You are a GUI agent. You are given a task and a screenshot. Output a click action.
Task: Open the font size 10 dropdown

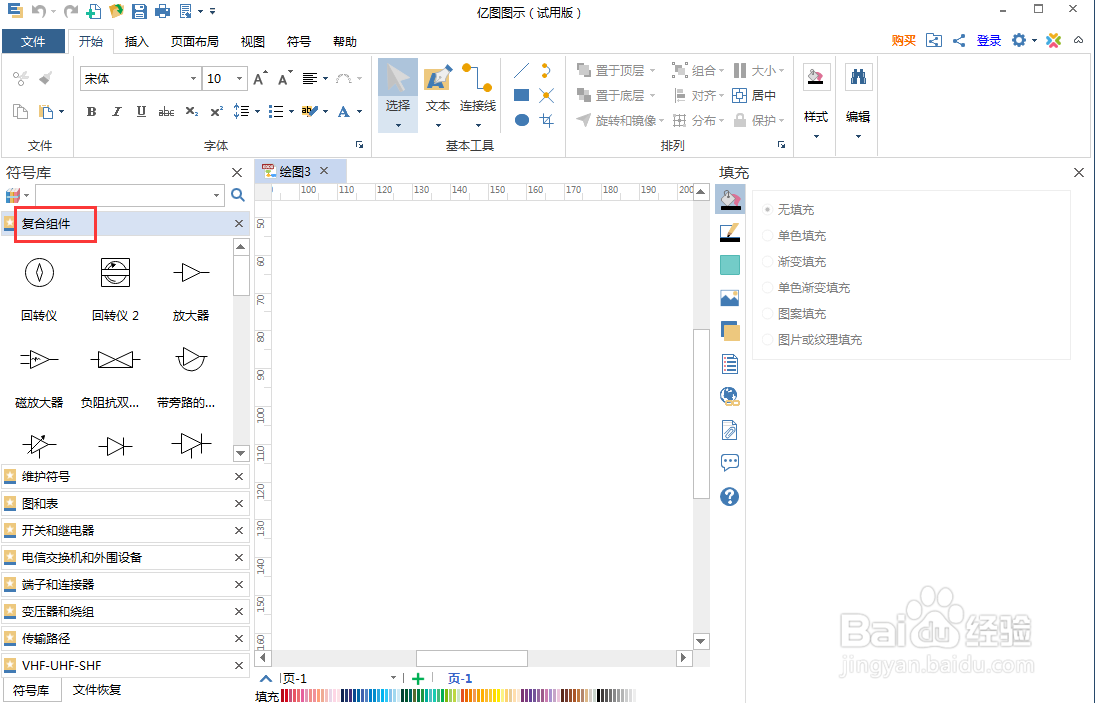pos(240,79)
